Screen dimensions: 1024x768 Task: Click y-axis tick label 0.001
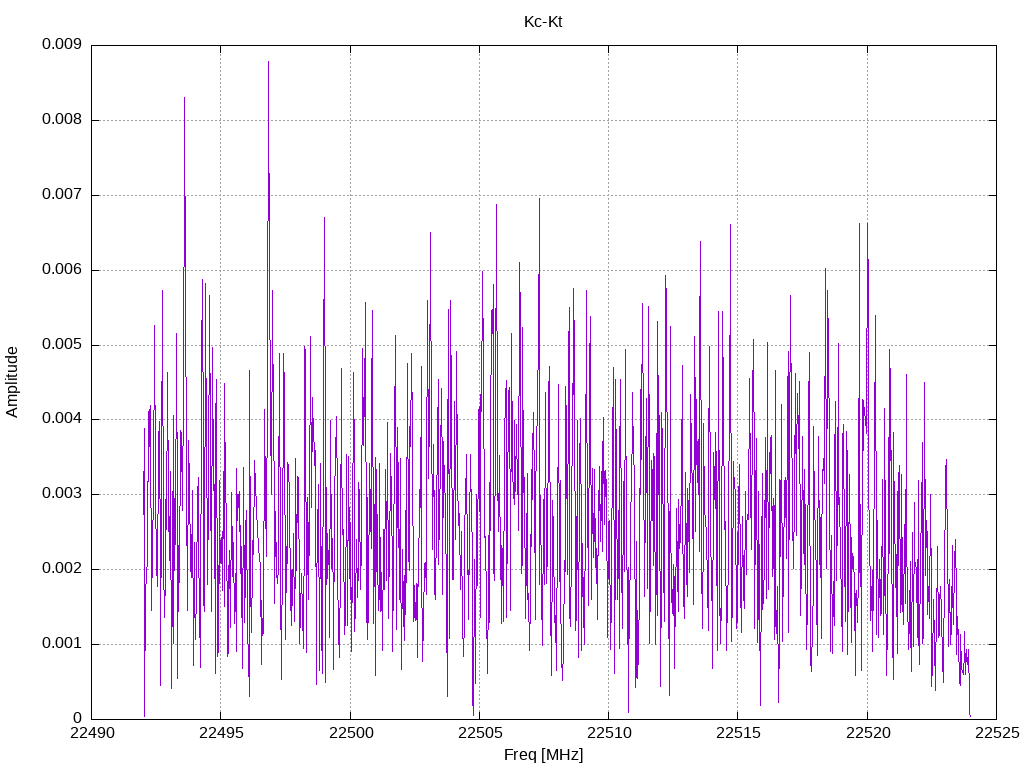click(61, 643)
